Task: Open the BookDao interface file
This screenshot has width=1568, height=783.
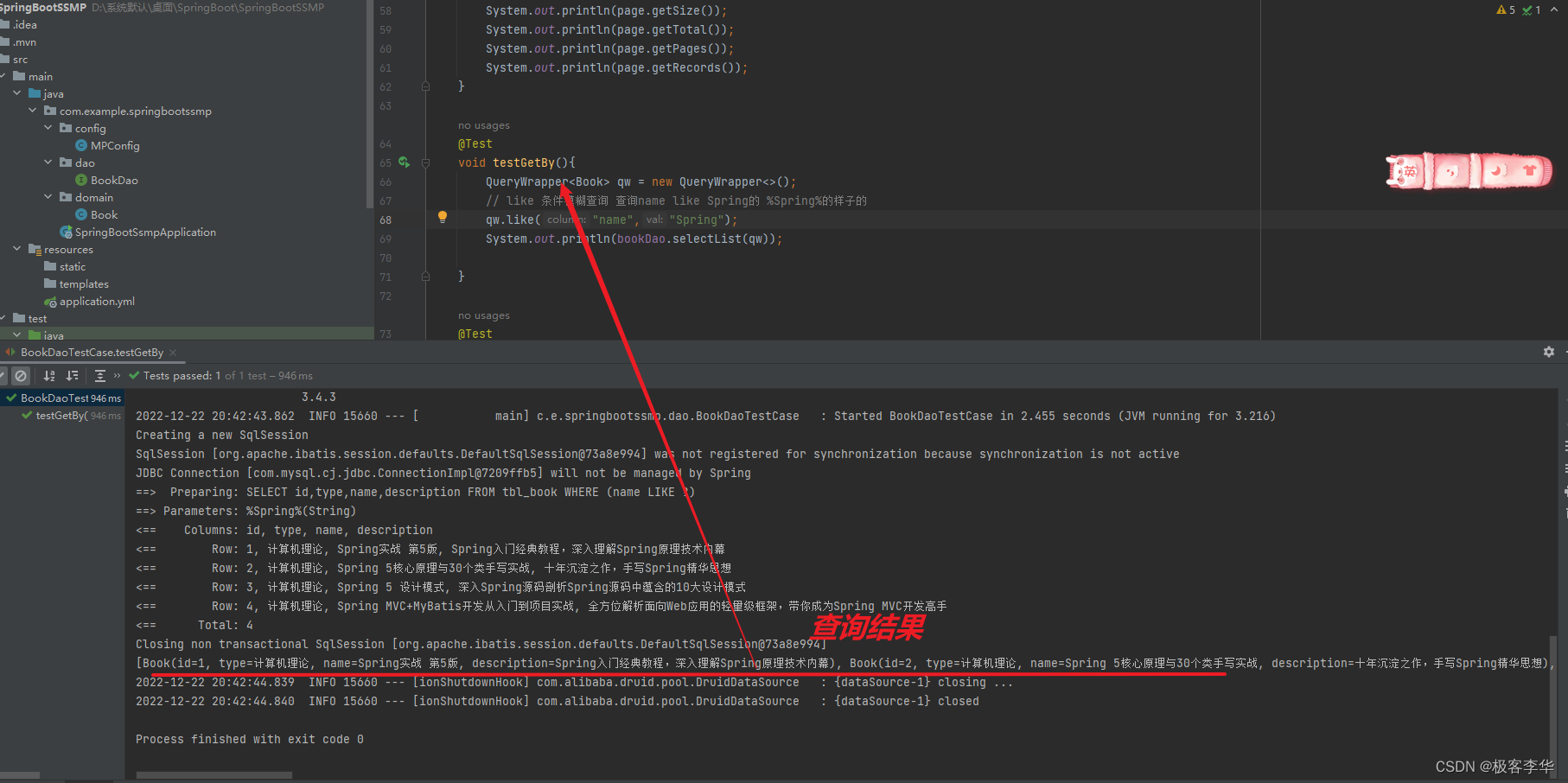Action: (106, 181)
